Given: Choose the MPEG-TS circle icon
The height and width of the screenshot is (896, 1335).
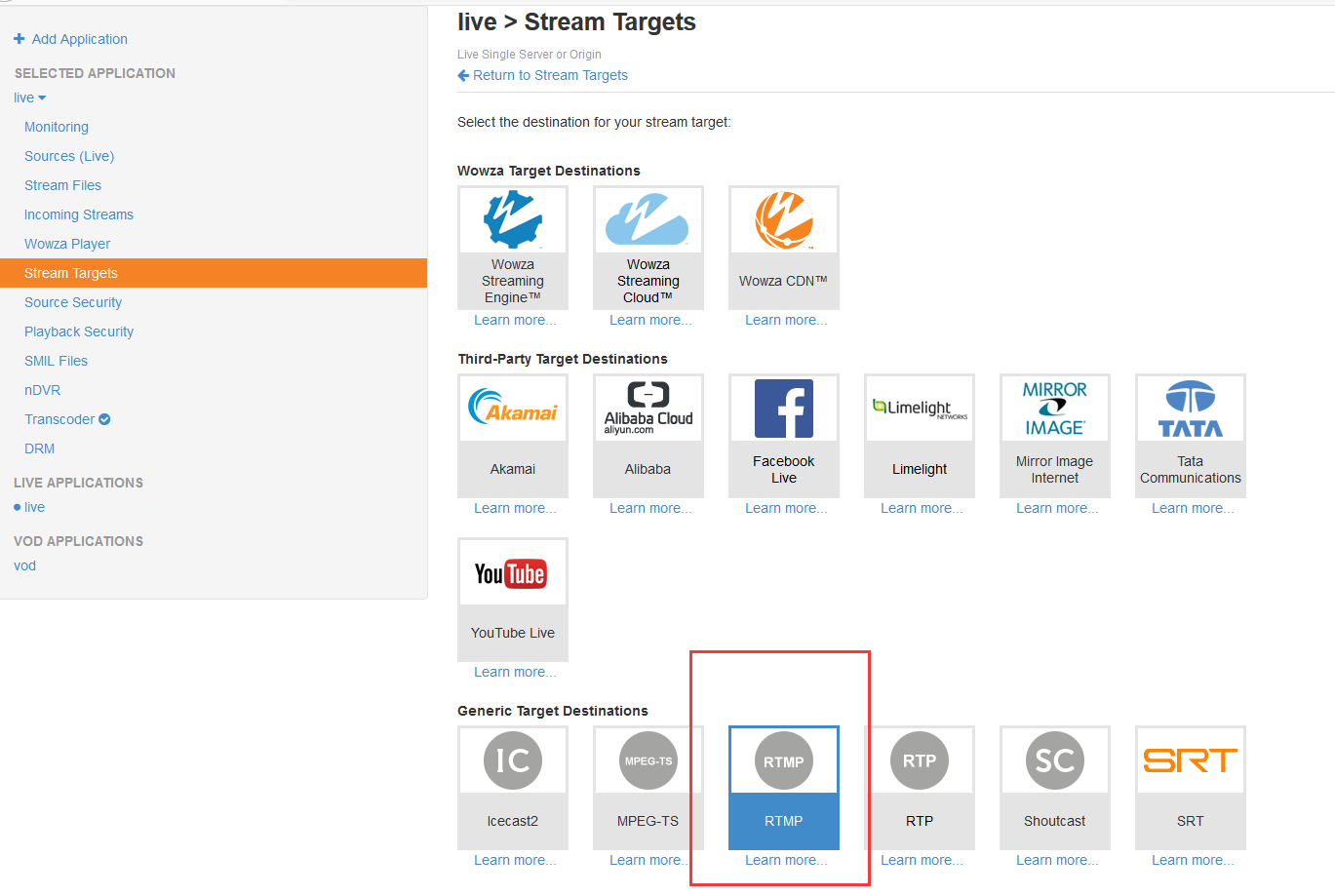Looking at the screenshot, I should (x=648, y=760).
